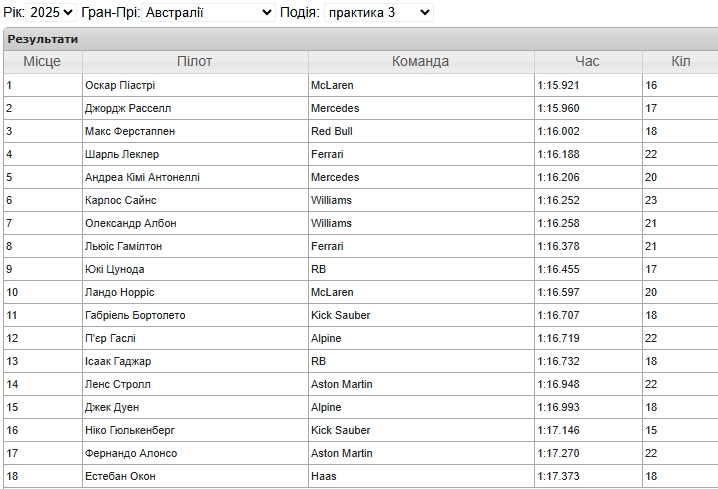Click the Пілот column header
Image resolution: width=718 pixels, height=489 pixels.
[x=195, y=61]
